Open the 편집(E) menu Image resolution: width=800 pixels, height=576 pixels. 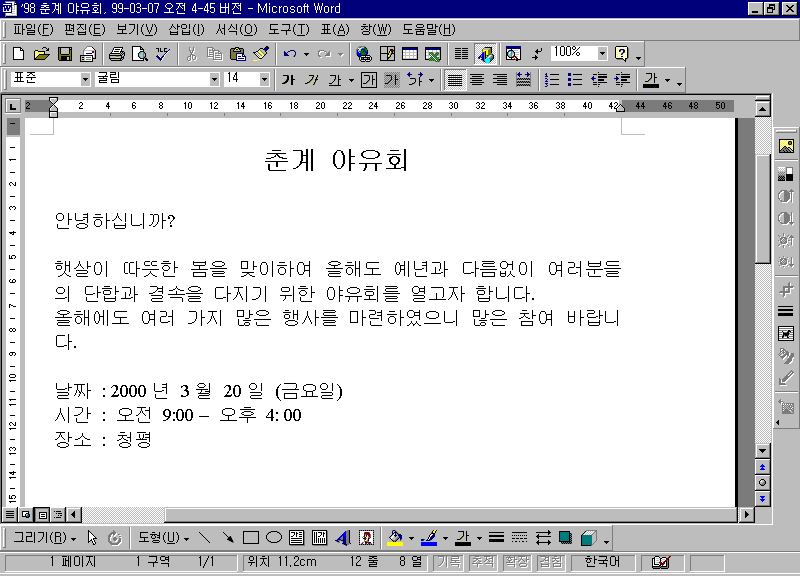point(85,30)
